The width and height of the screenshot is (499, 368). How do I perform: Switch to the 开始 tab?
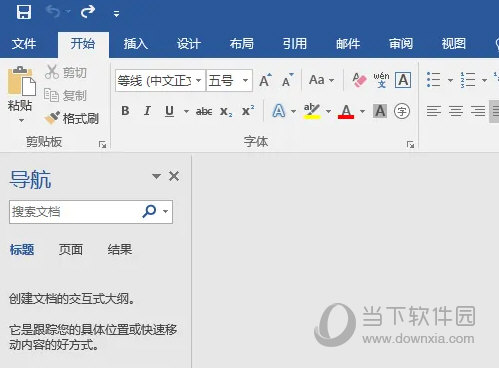[83, 44]
